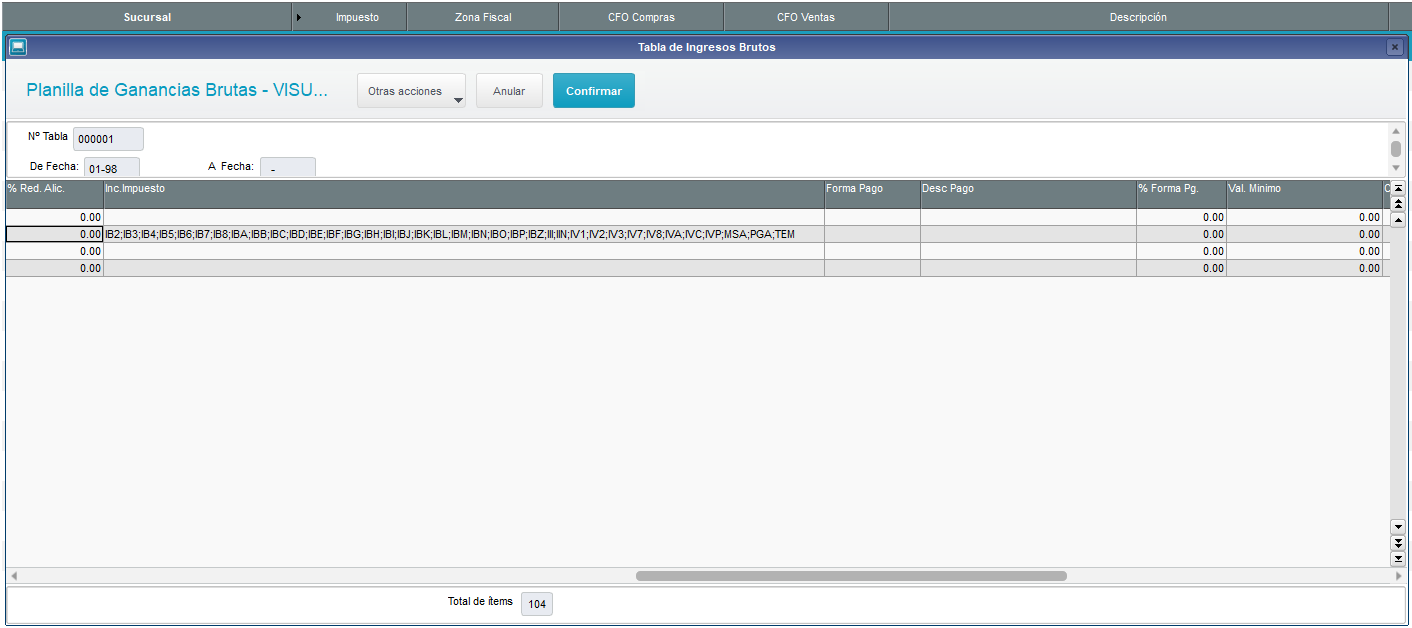Click the Descripción column header in the background window
The image size is (1412, 628).
(x=1138, y=17)
